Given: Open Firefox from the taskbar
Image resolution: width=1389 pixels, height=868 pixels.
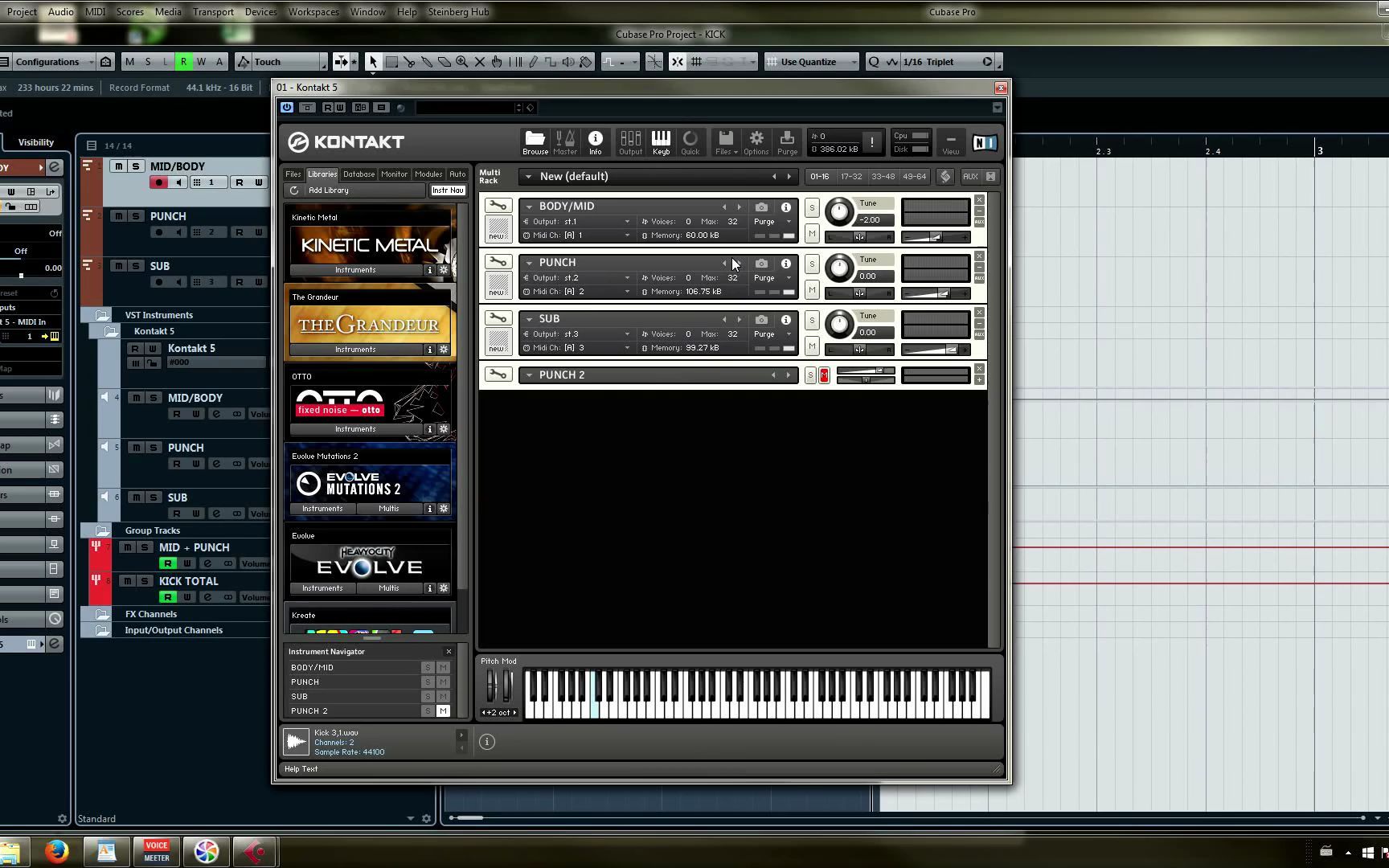Looking at the screenshot, I should coord(56,851).
